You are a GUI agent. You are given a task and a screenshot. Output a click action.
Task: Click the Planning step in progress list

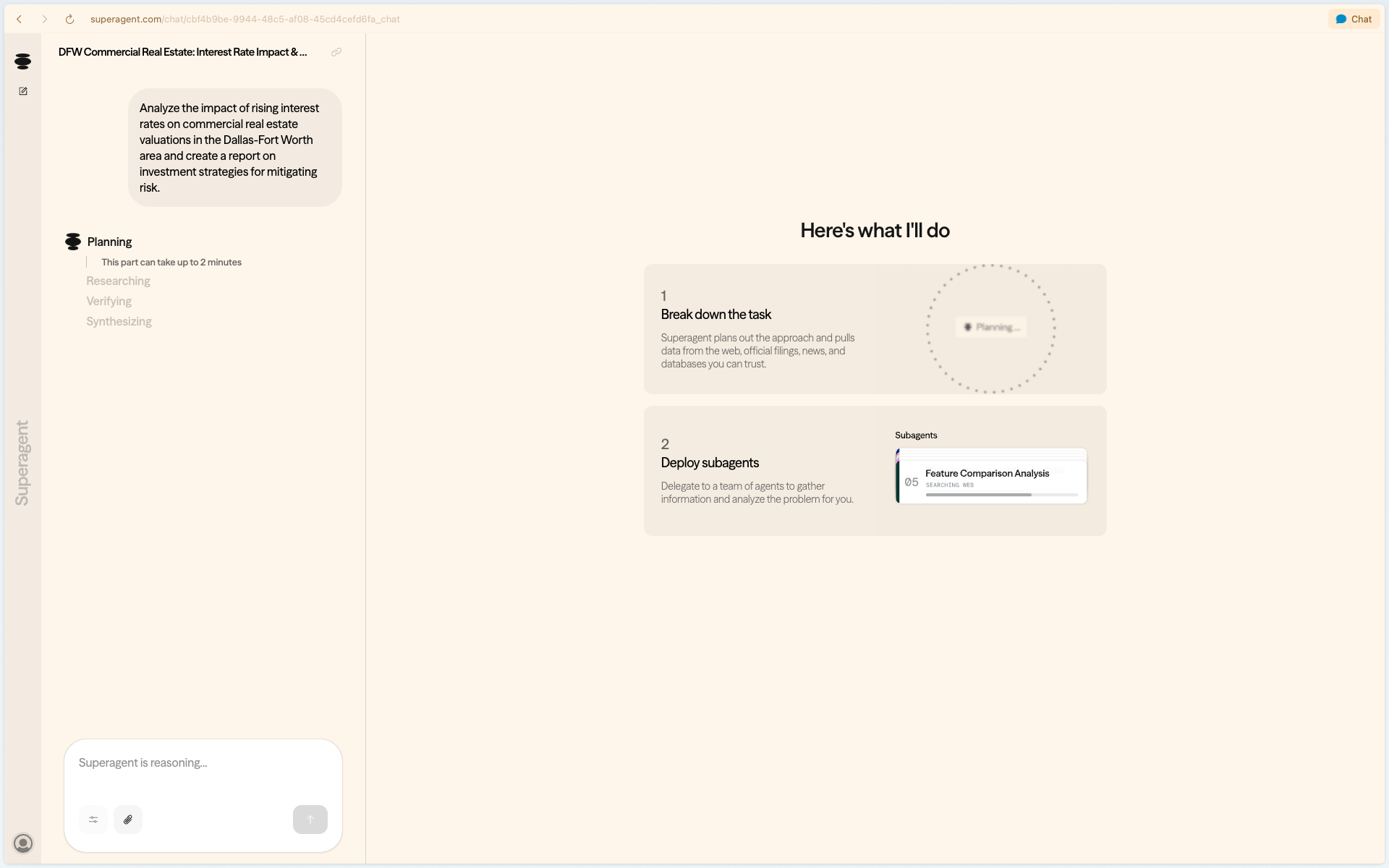[109, 242]
